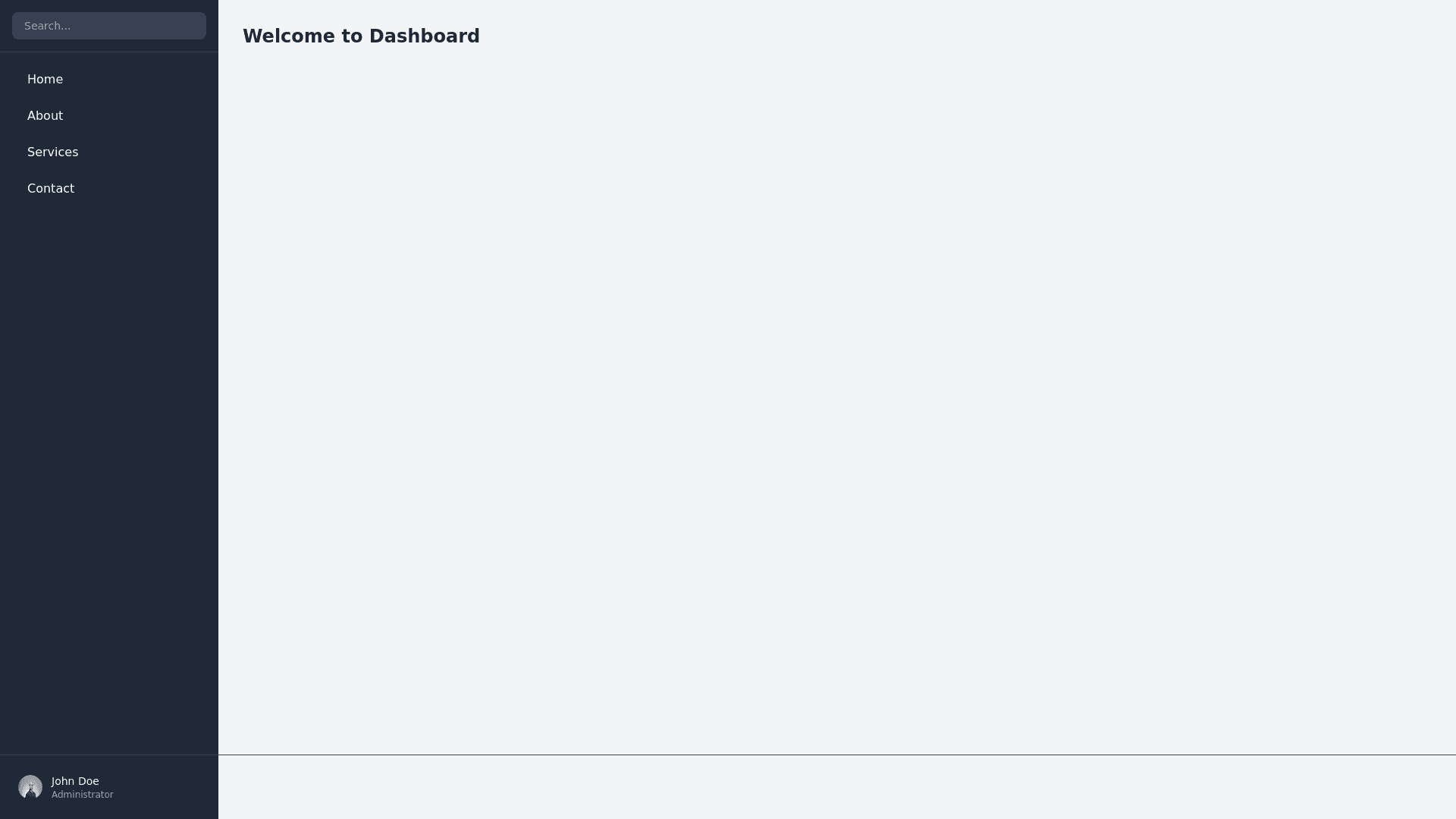Click inside the Search... box
Image resolution: width=1456 pixels, height=819 pixels.
(109, 26)
